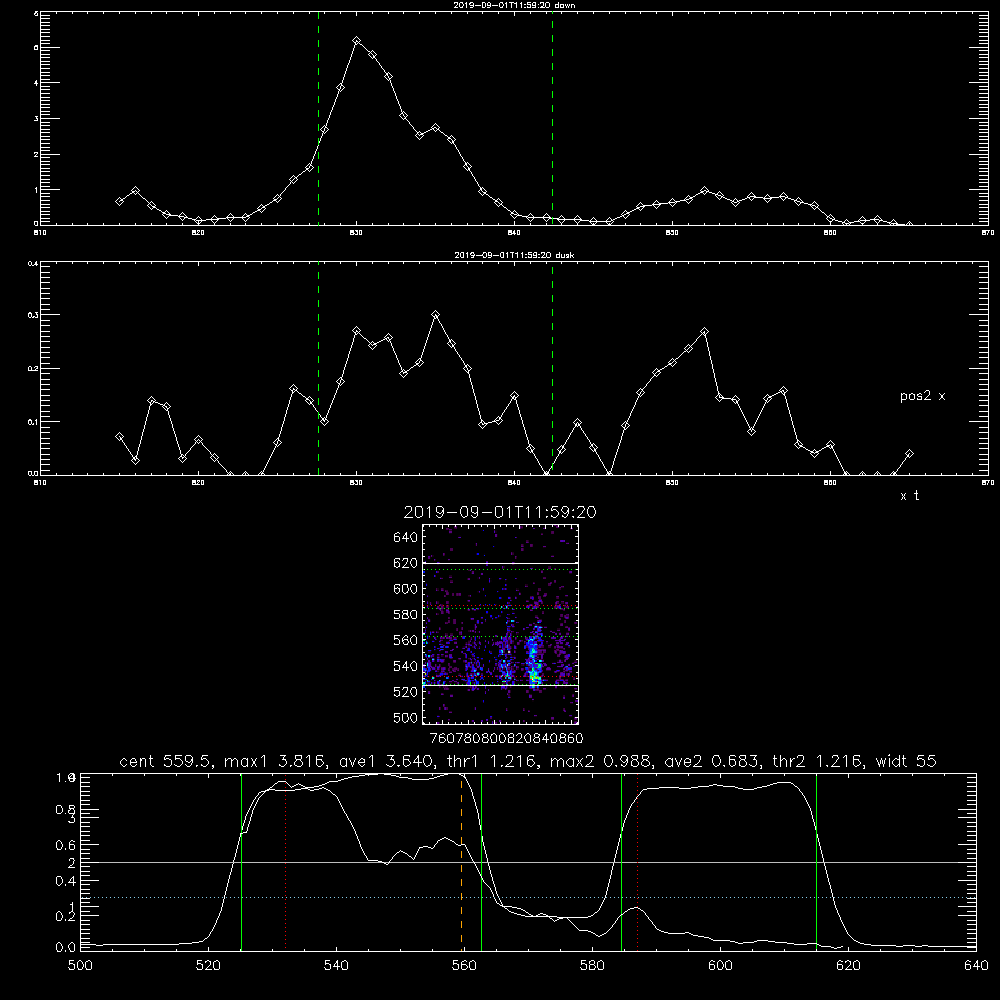
Task: Click the x-axis label 540 on bottom plot
Action: coord(336,966)
